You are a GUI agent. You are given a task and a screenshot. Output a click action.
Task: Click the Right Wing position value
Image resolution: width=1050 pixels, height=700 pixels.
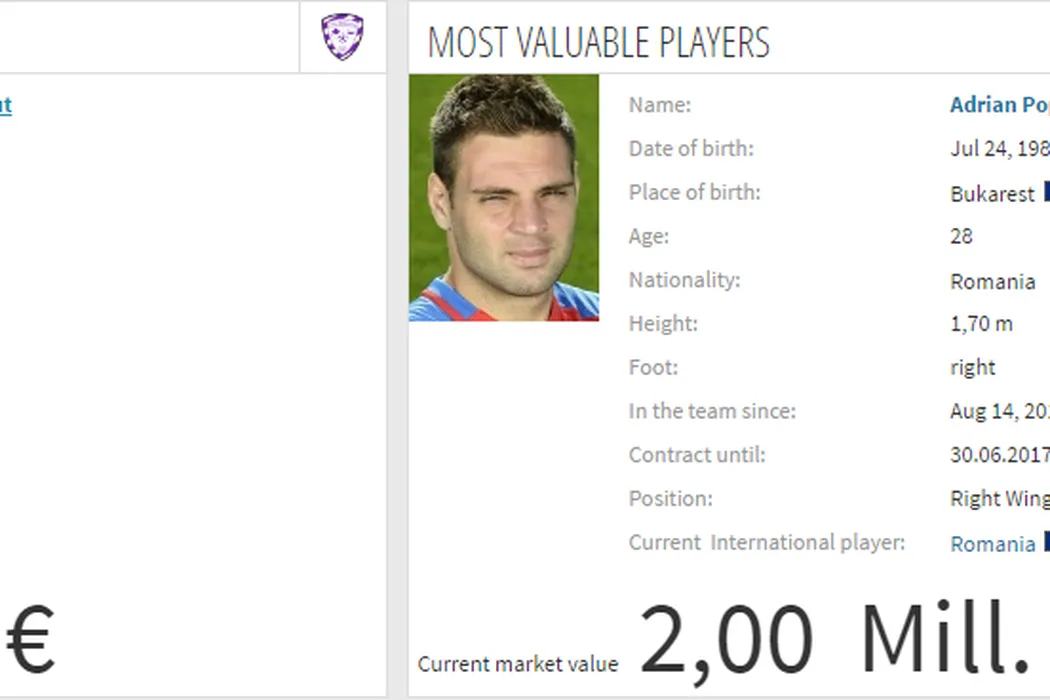999,498
